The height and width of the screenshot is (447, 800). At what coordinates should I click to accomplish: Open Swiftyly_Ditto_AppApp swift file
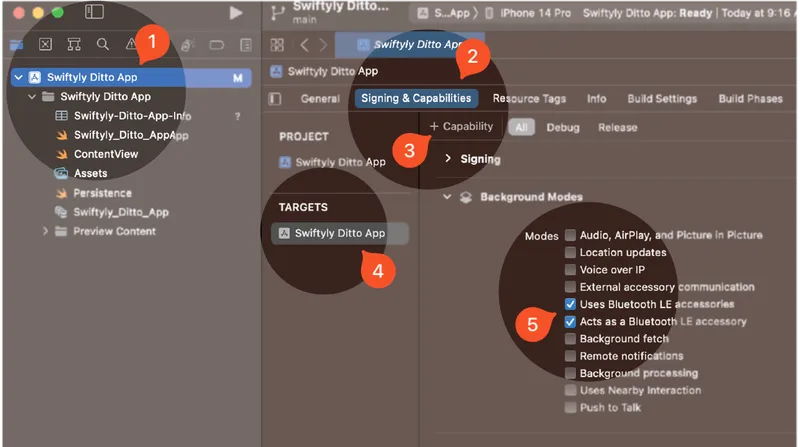[122, 135]
